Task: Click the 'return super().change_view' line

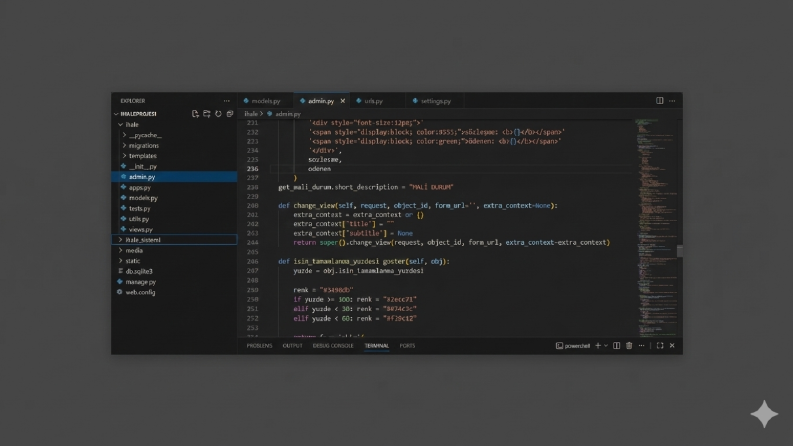Action: click(x=452, y=243)
